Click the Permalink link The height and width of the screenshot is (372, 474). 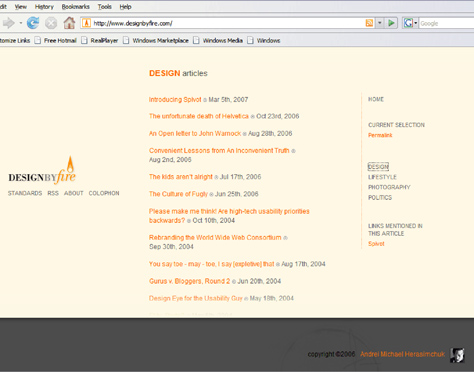pyautogui.click(x=380, y=135)
